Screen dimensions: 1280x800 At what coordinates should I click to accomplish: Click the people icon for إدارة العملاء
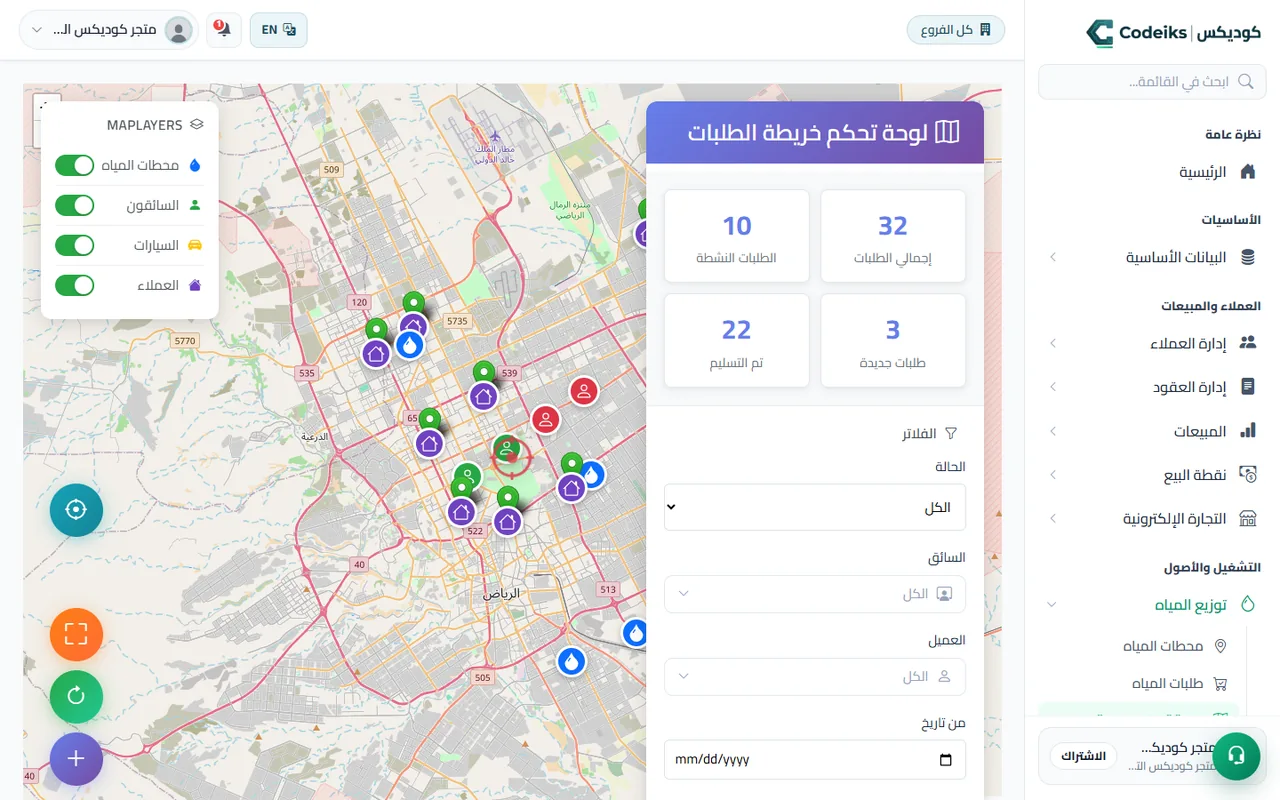(x=1247, y=343)
